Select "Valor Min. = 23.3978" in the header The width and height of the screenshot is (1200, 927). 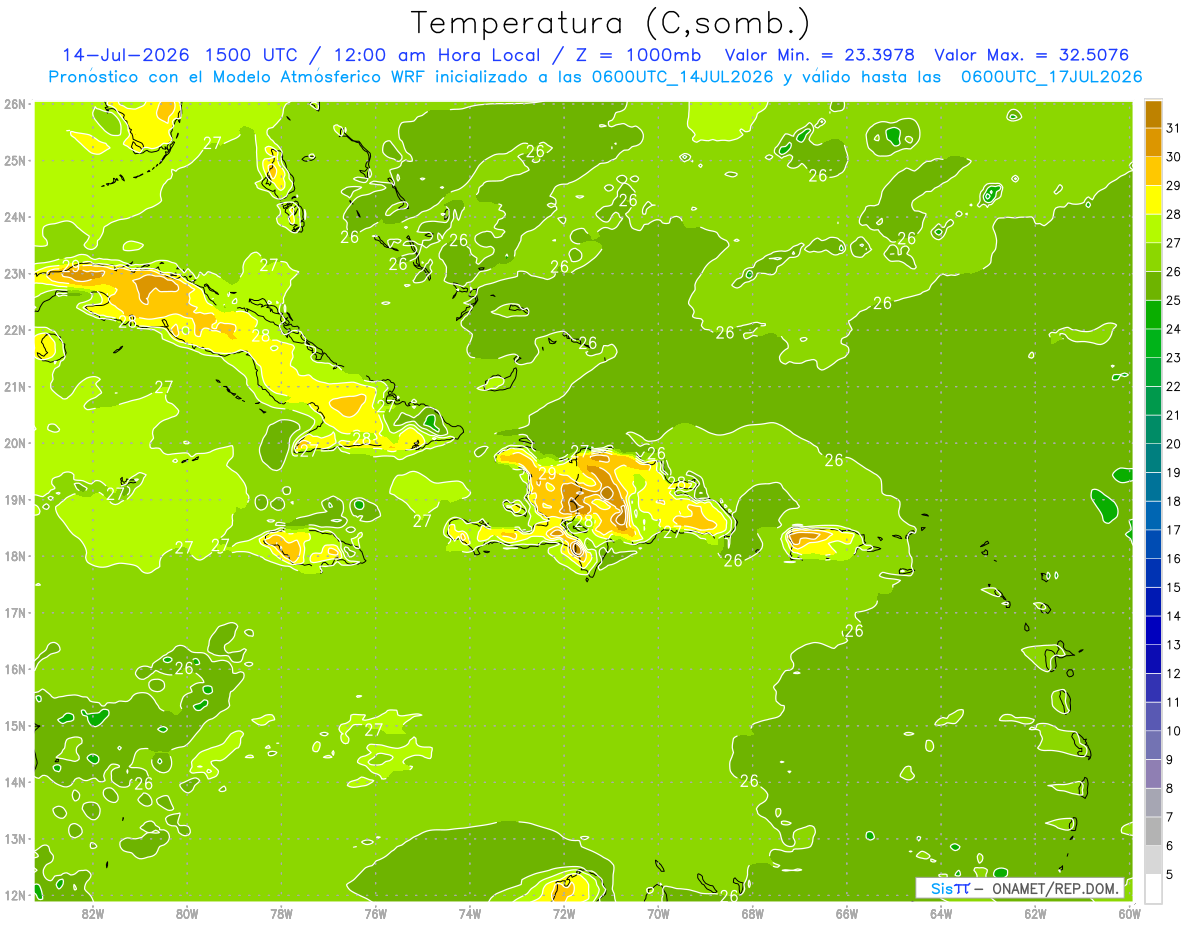pos(820,55)
